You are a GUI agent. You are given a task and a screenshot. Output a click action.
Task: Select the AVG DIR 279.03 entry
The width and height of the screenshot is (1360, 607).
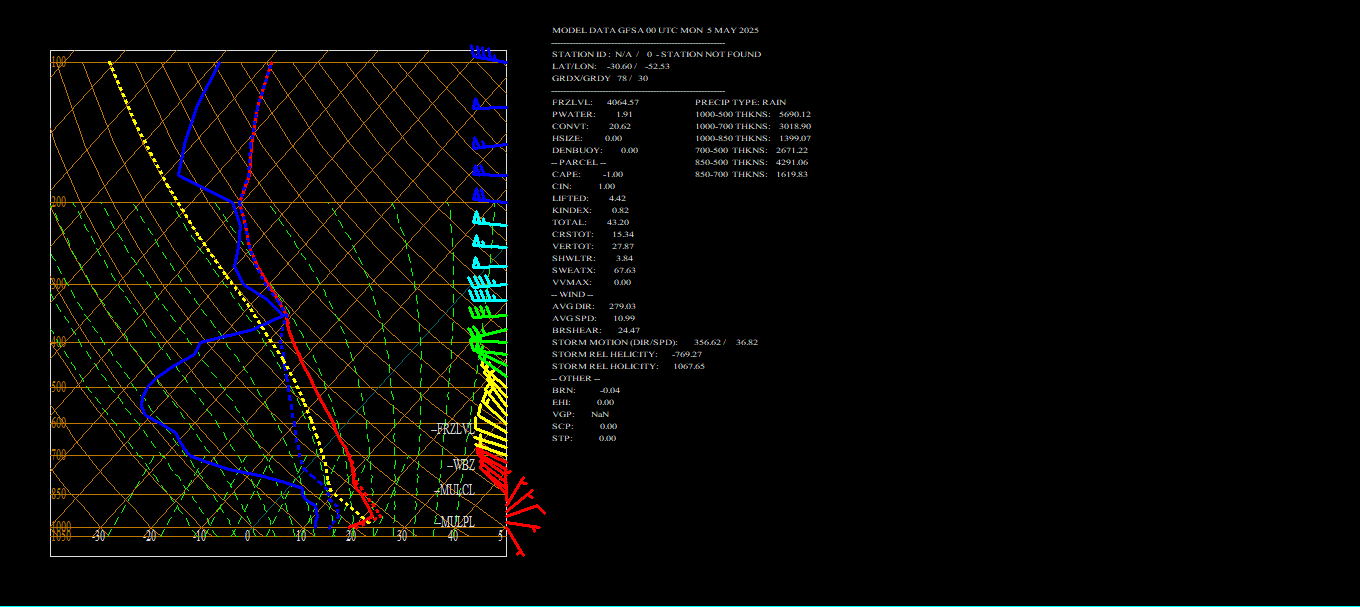[595, 306]
